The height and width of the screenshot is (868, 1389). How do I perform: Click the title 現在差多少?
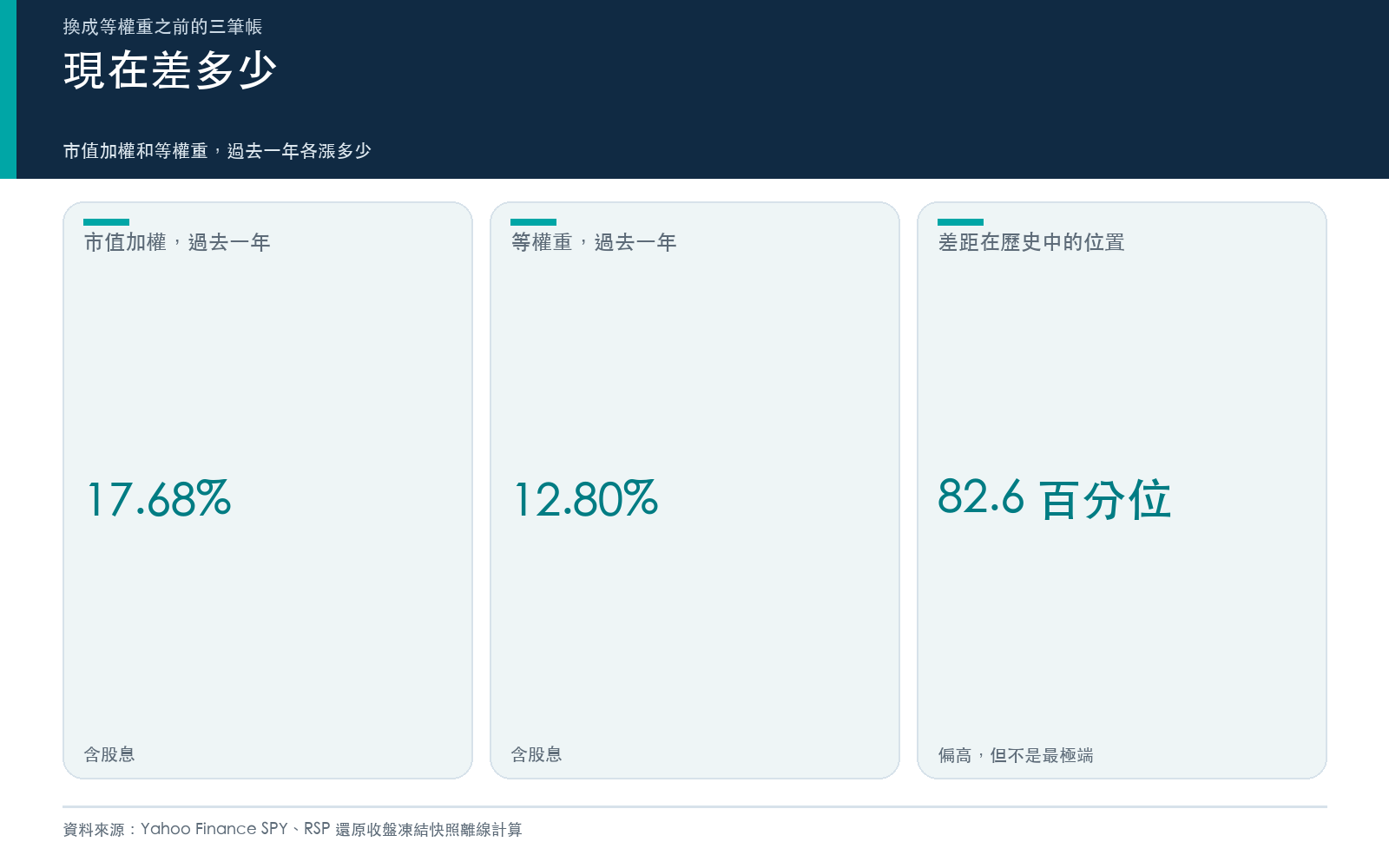point(170,70)
